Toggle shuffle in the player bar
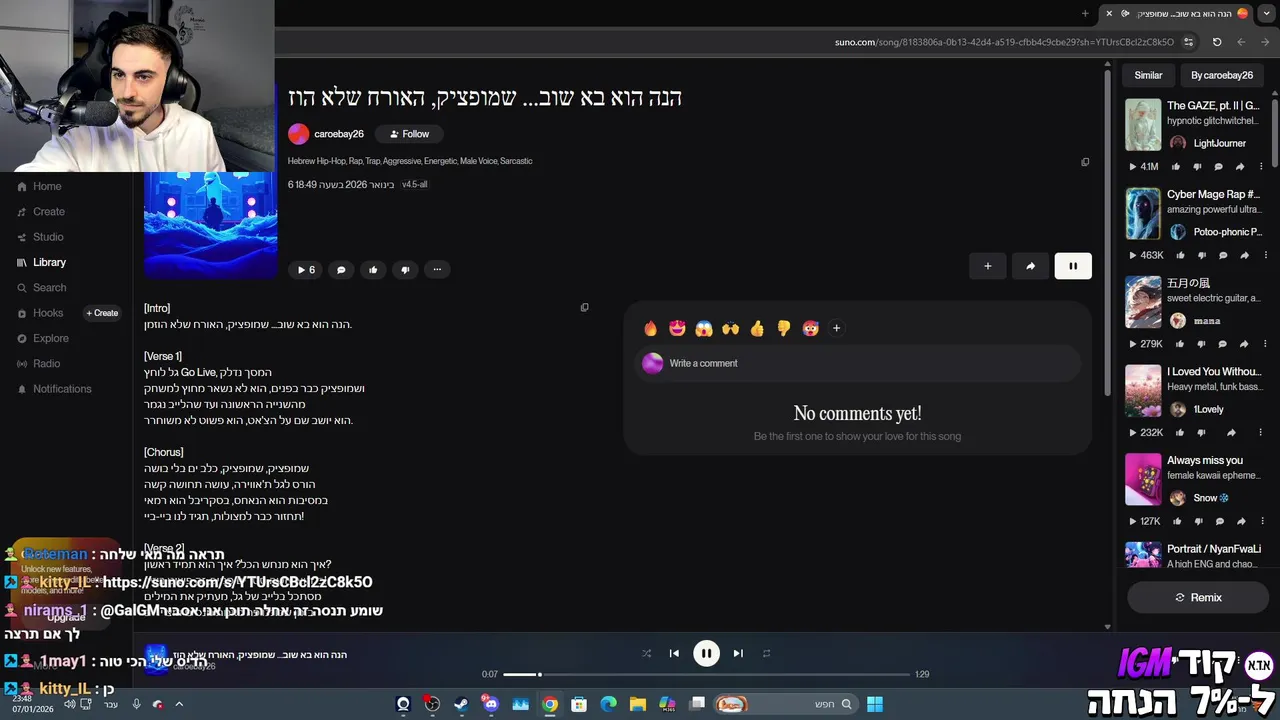The image size is (1280, 720). point(646,654)
